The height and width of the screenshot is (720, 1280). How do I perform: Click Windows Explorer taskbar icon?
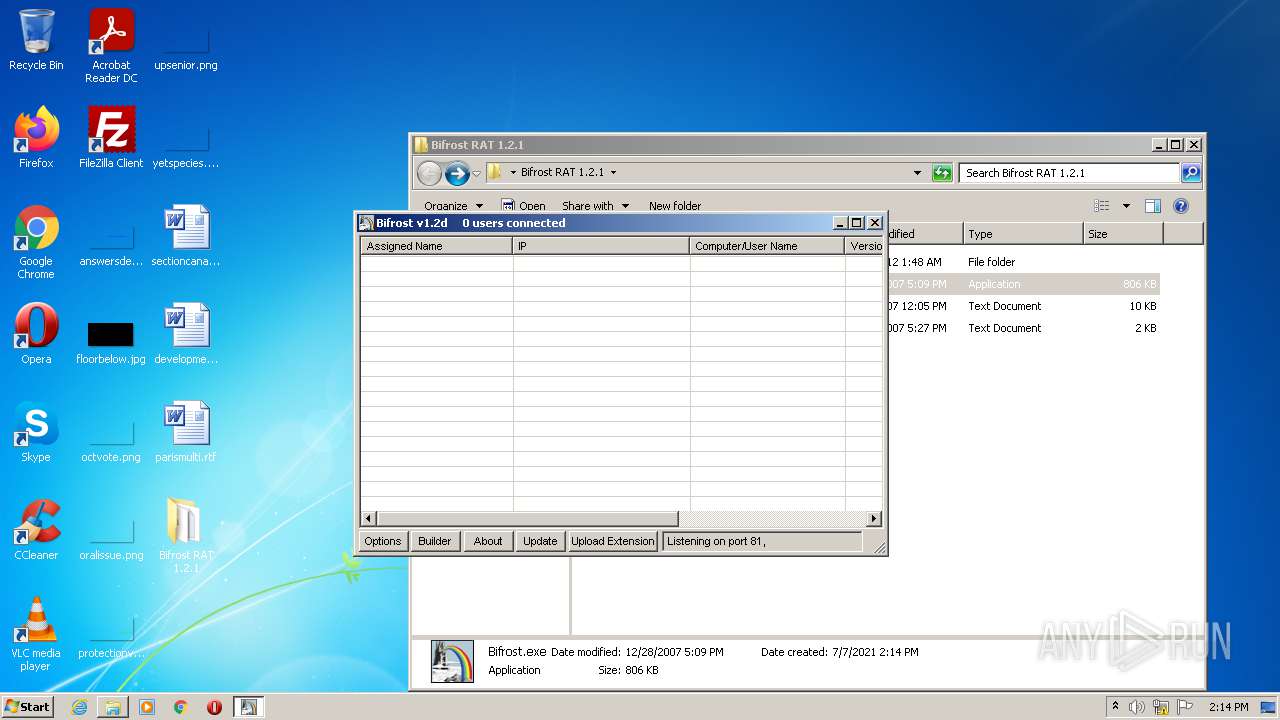(x=113, y=707)
